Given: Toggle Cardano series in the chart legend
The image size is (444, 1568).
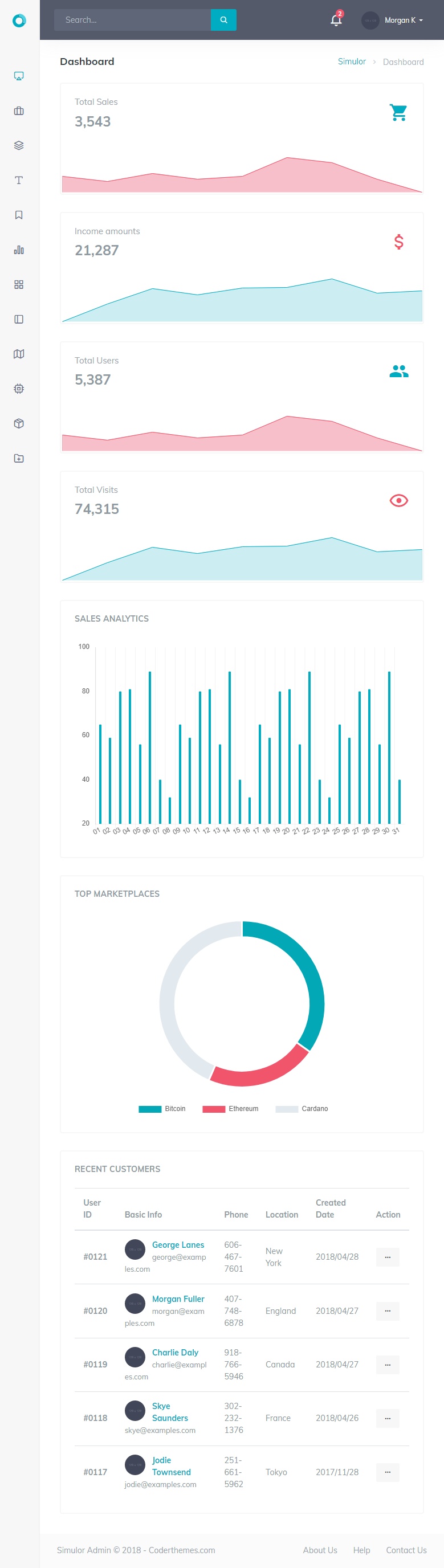Looking at the screenshot, I should 302,1108.
